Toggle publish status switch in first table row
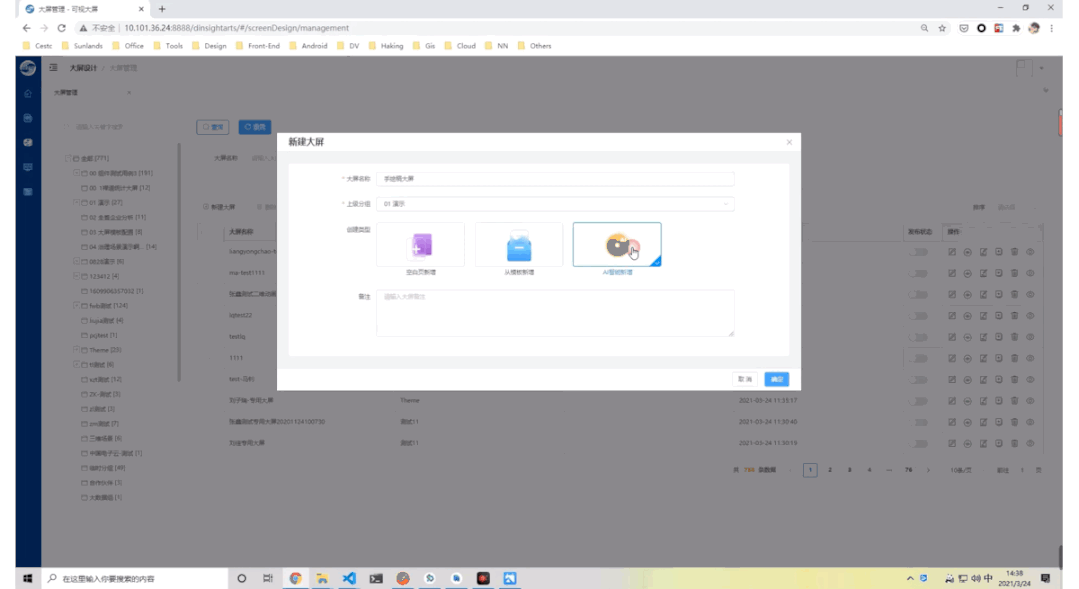The image size is (1079, 589). [x=917, y=251]
